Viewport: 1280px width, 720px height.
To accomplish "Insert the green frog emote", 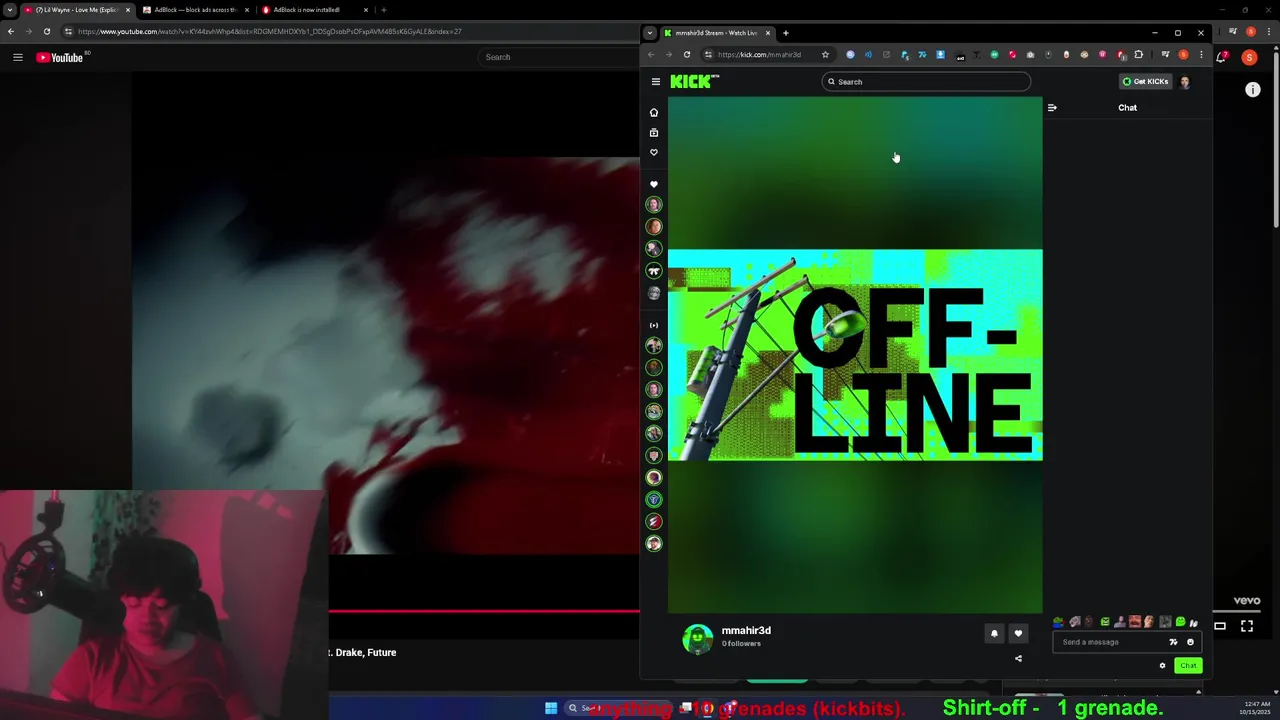I will [1059, 622].
